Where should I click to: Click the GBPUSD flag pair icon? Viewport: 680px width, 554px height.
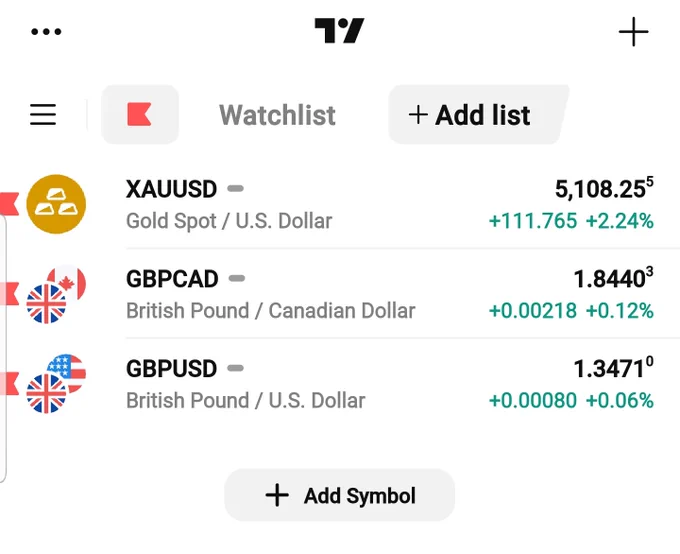[56, 384]
